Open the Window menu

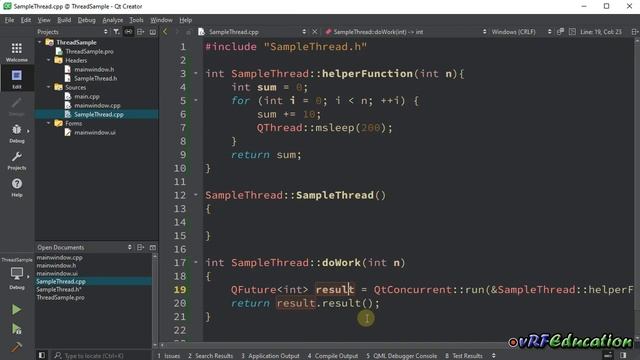click(161, 20)
